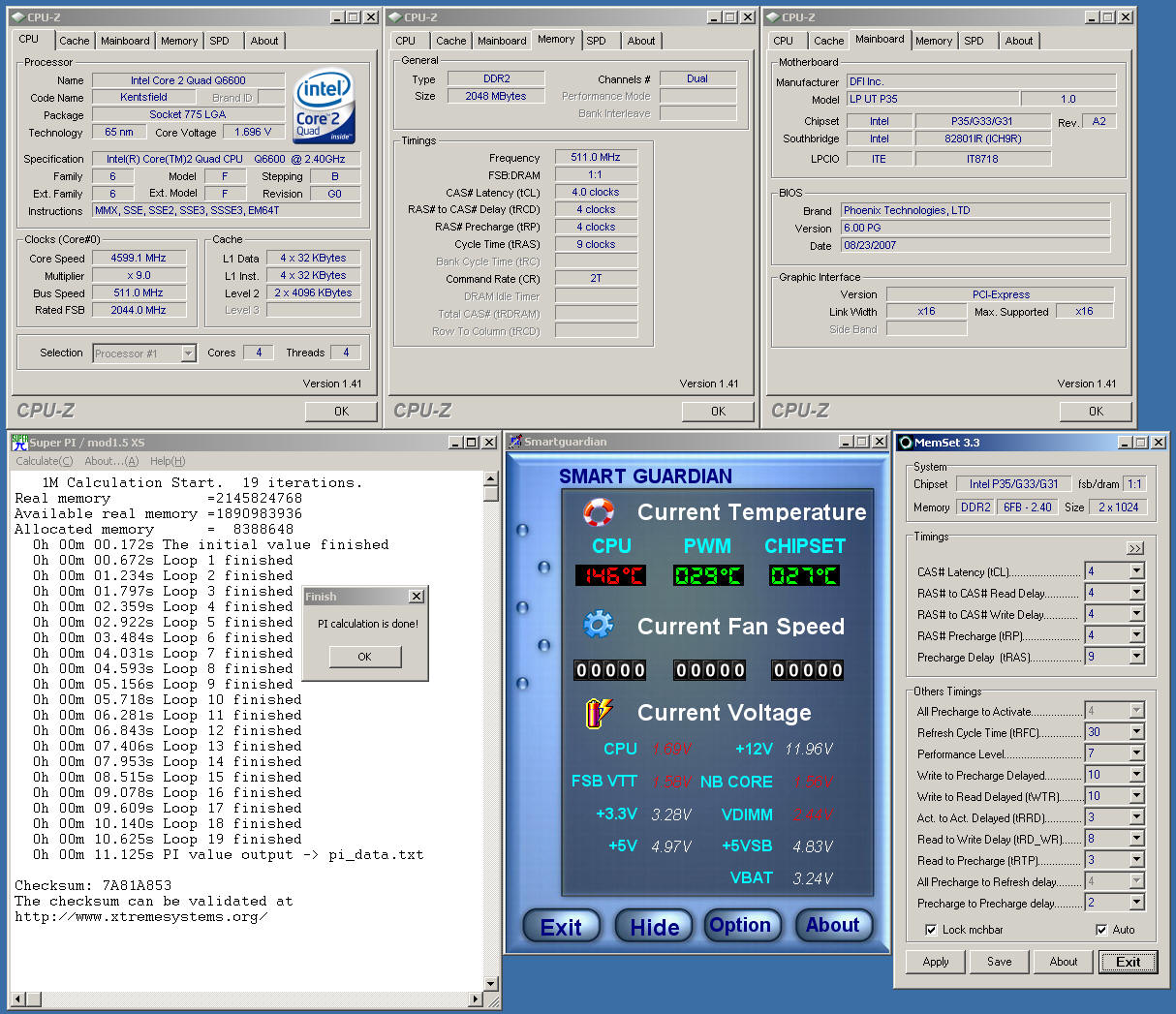The image size is (1176, 1014).
Task: Click the Super PI vertical scrollbar down arrow
Action: click(490, 983)
